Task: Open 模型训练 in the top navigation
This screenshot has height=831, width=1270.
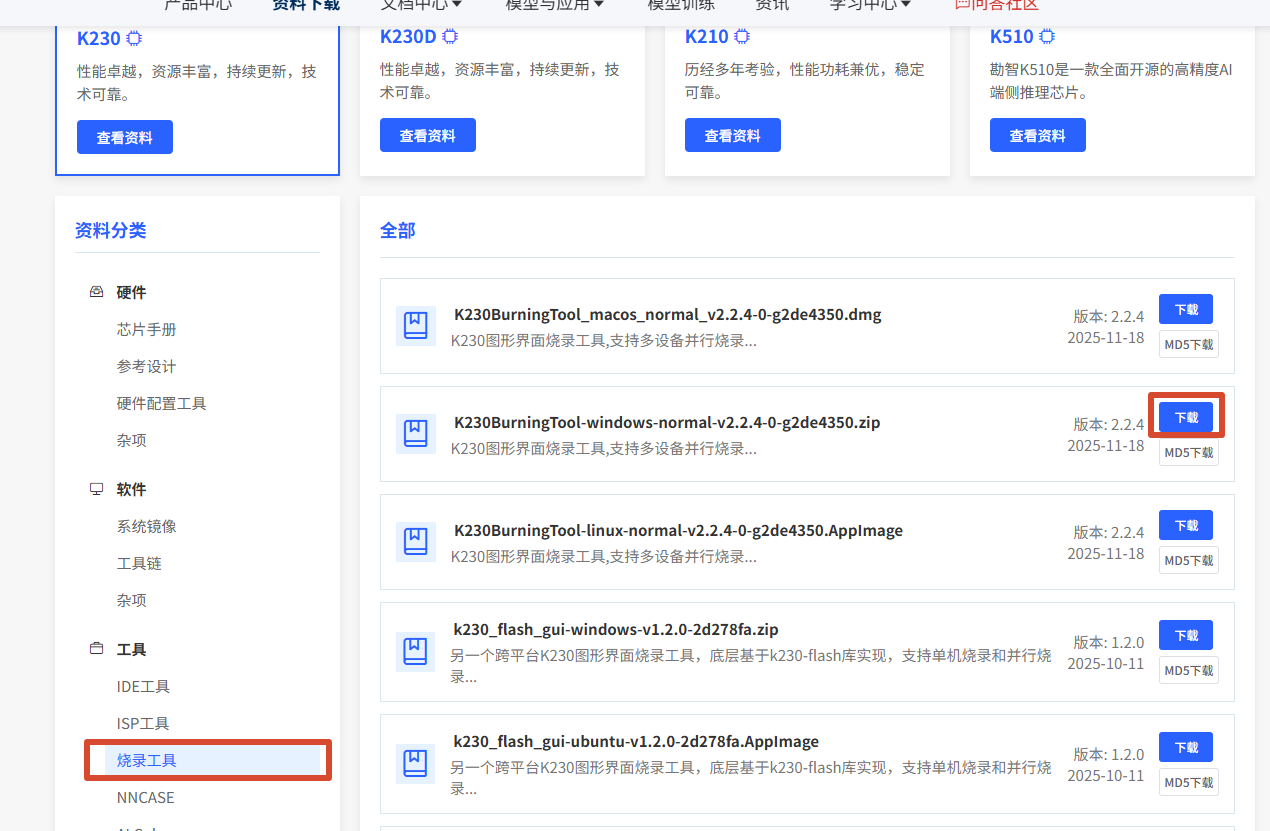Action: 681,4
